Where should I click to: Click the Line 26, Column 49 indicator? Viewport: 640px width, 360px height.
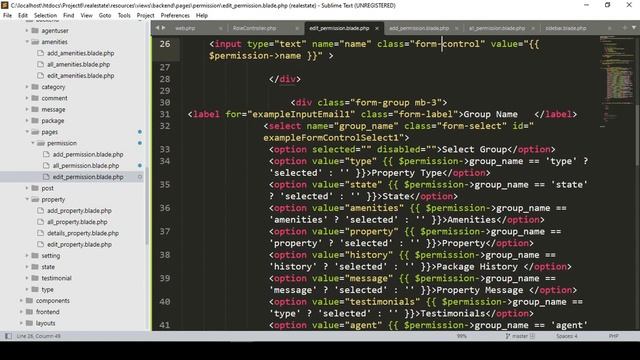tap(38, 336)
